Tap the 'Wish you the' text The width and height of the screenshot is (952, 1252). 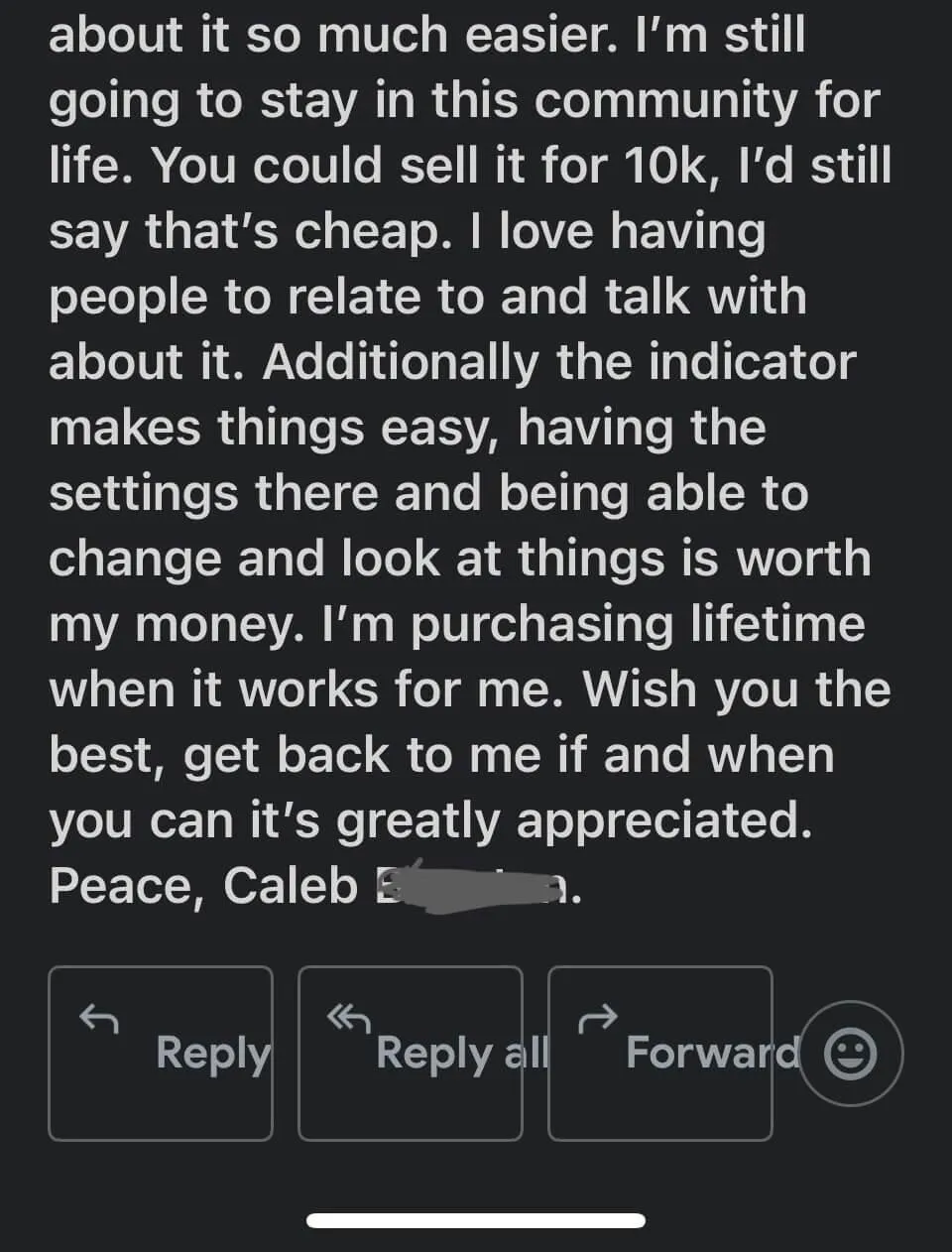736,689
